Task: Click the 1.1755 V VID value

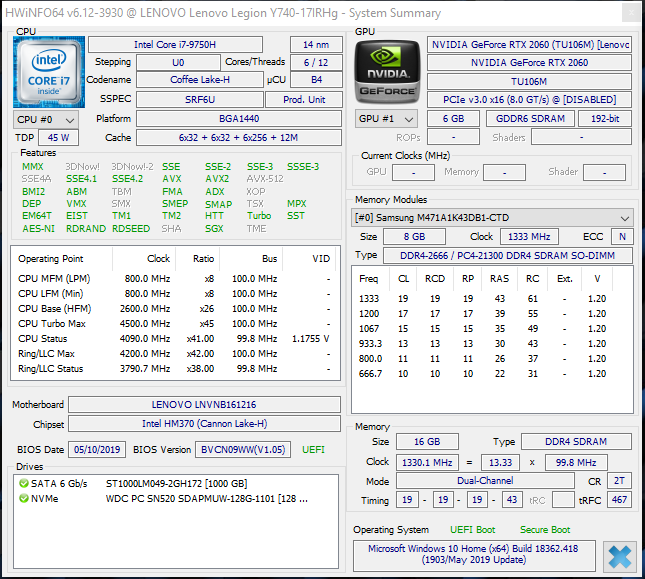Action: coord(311,339)
